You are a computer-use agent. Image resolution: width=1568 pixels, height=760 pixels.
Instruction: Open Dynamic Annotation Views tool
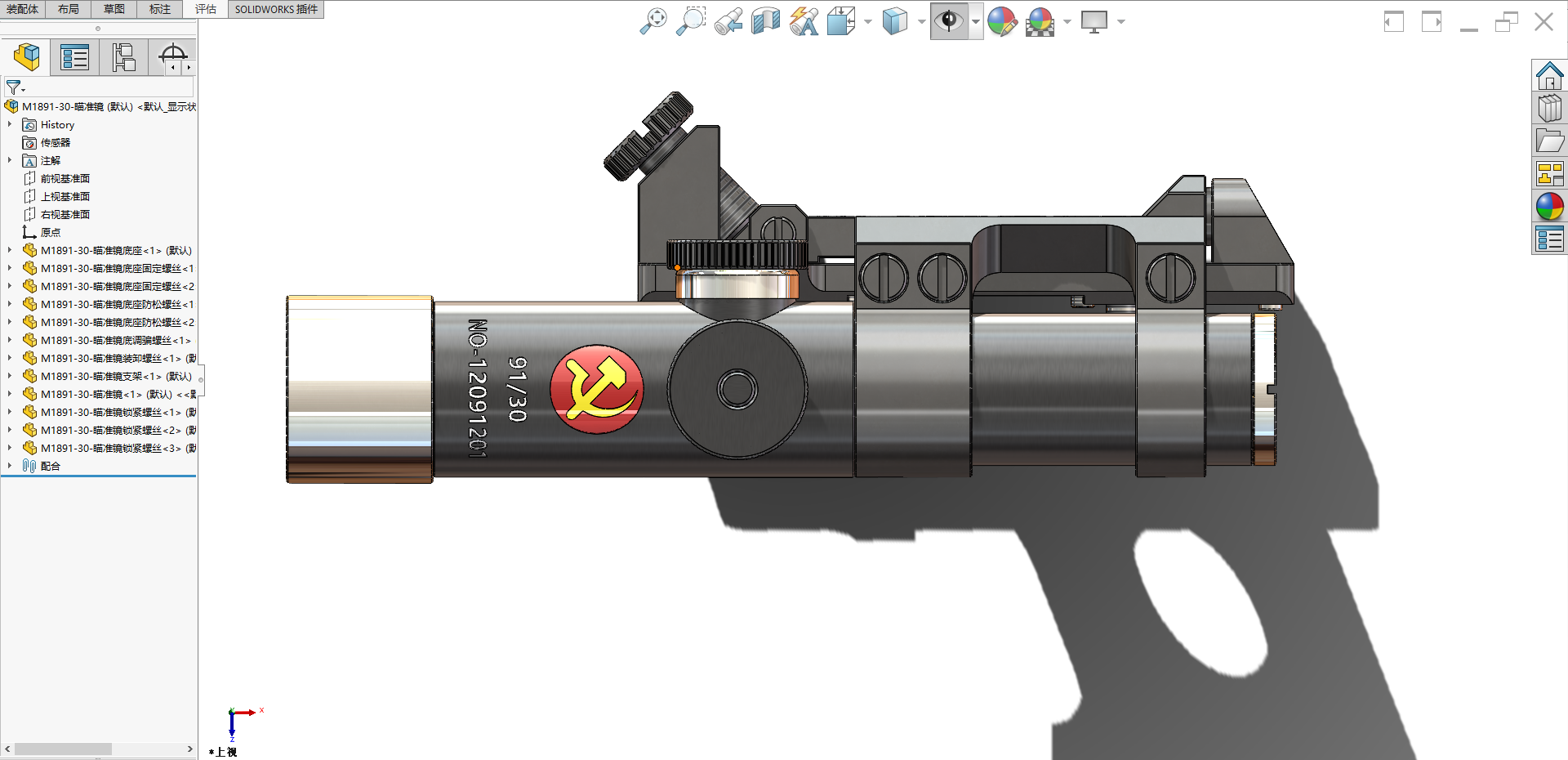[804, 21]
